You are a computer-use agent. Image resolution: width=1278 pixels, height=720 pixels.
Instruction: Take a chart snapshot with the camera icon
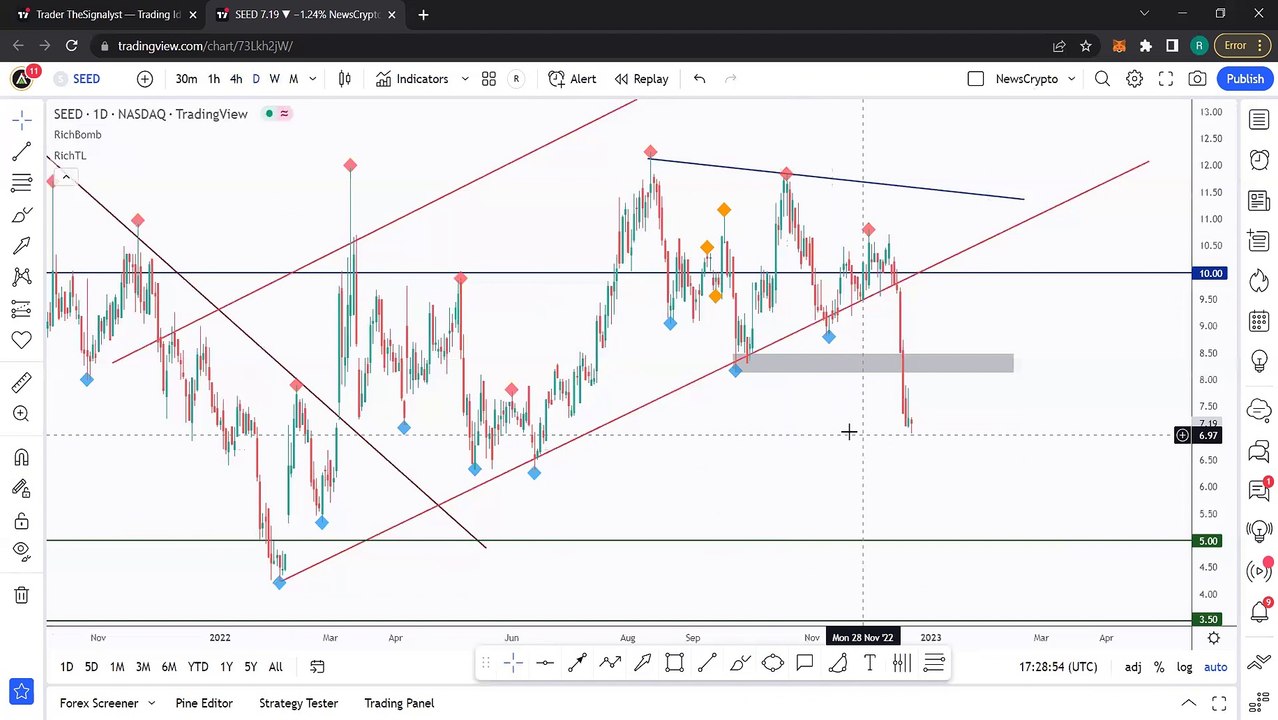[x=1197, y=79]
